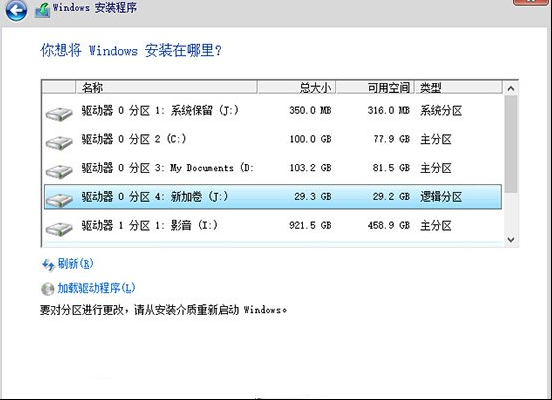Click the heading 你想将 Windows 安装在哪里?
The image size is (552, 400).
[131, 50]
